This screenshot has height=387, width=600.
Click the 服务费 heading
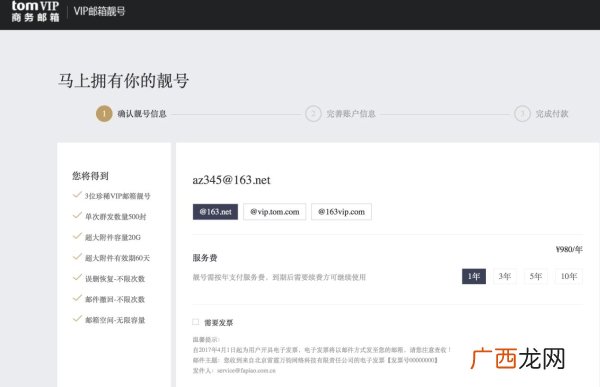click(205, 258)
